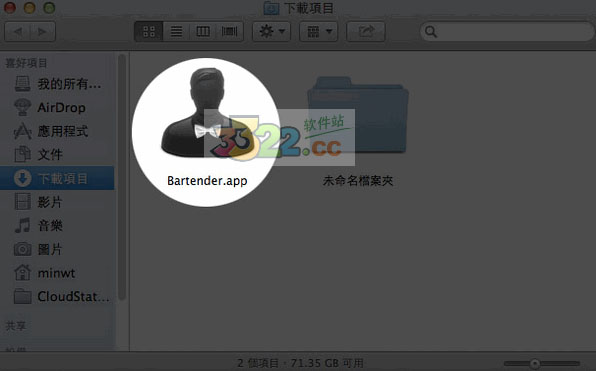The height and width of the screenshot is (371, 596).
Task: Open the minwt home folder
Action: (x=57, y=273)
